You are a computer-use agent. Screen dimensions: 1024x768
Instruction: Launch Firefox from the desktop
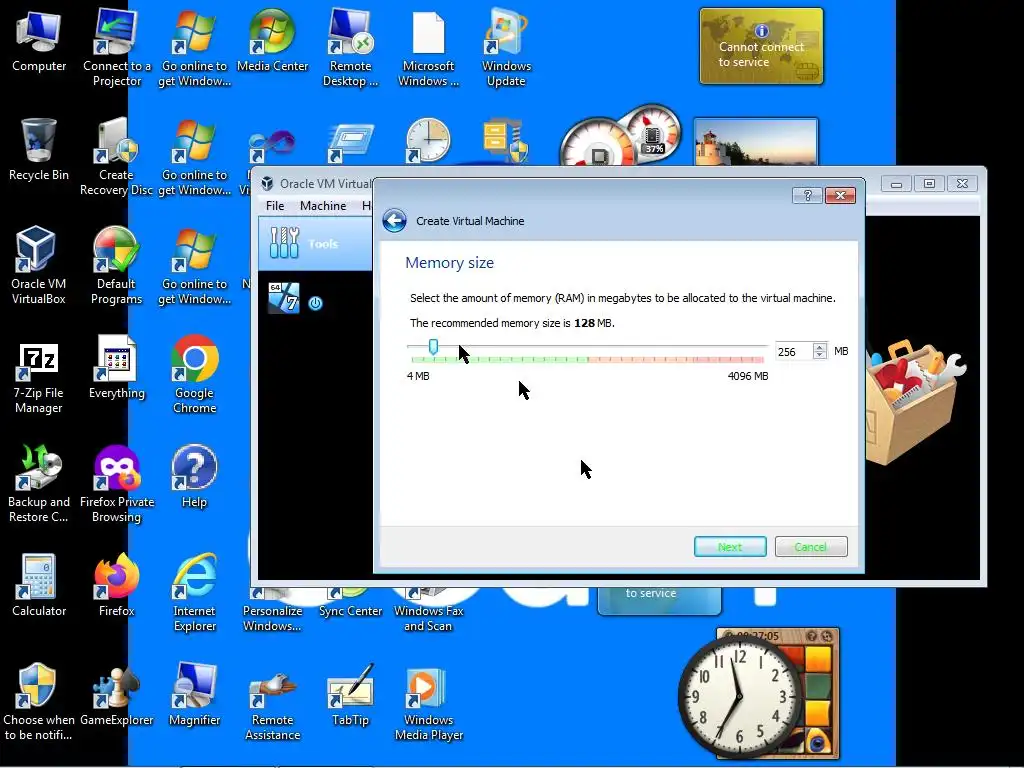[116, 586]
